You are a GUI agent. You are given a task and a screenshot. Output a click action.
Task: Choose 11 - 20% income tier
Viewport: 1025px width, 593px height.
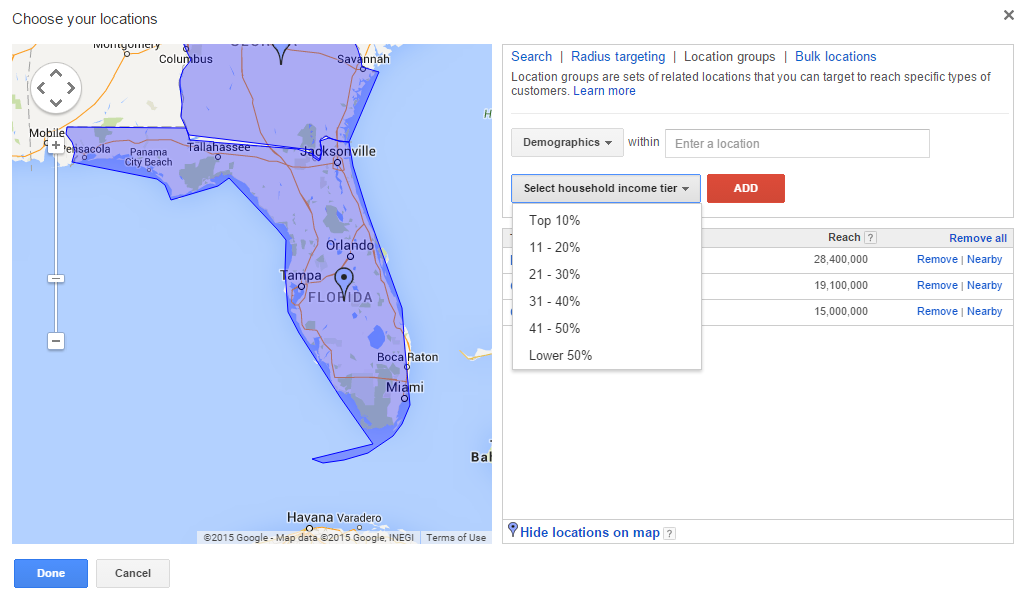pos(607,247)
